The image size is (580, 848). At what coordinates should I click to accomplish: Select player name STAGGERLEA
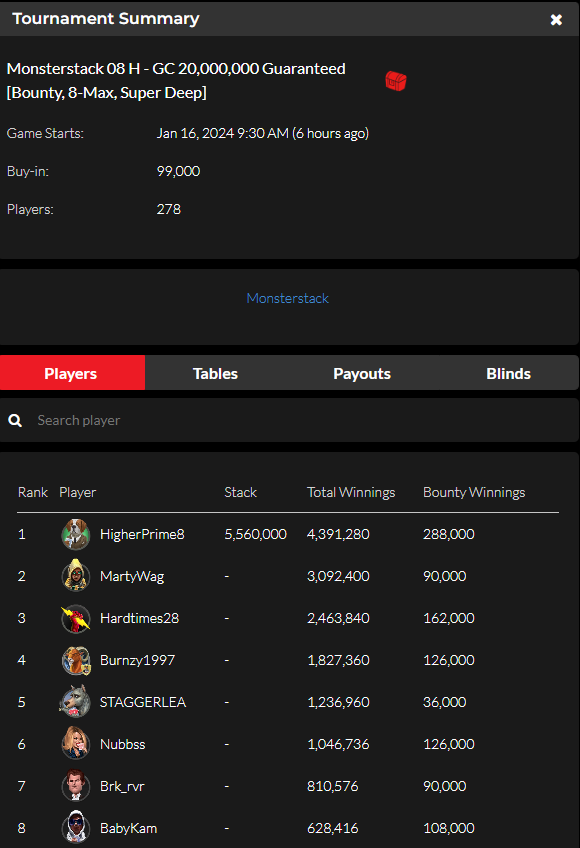[x=143, y=702]
